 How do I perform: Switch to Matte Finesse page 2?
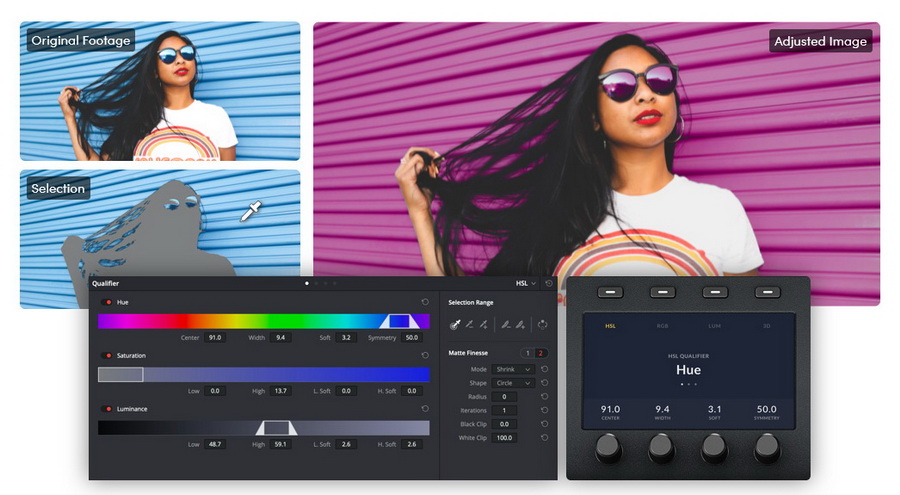(540, 353)
